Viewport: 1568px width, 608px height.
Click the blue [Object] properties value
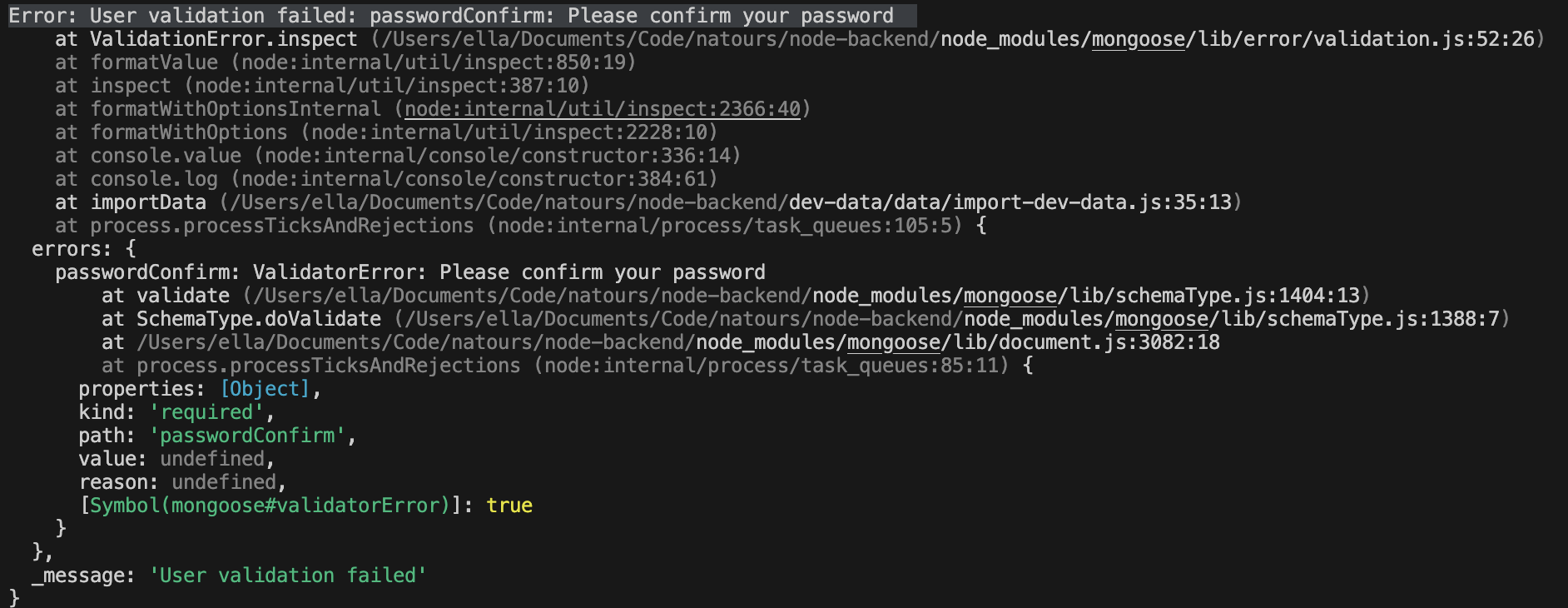click(265, 389)
